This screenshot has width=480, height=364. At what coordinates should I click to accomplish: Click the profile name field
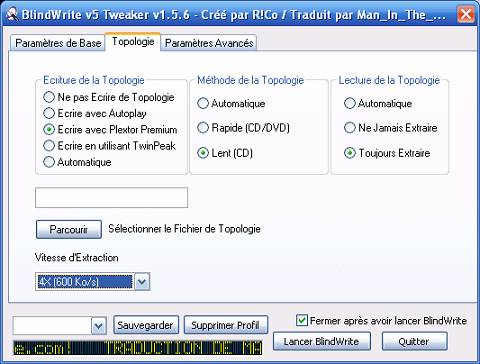pos(52,326)
